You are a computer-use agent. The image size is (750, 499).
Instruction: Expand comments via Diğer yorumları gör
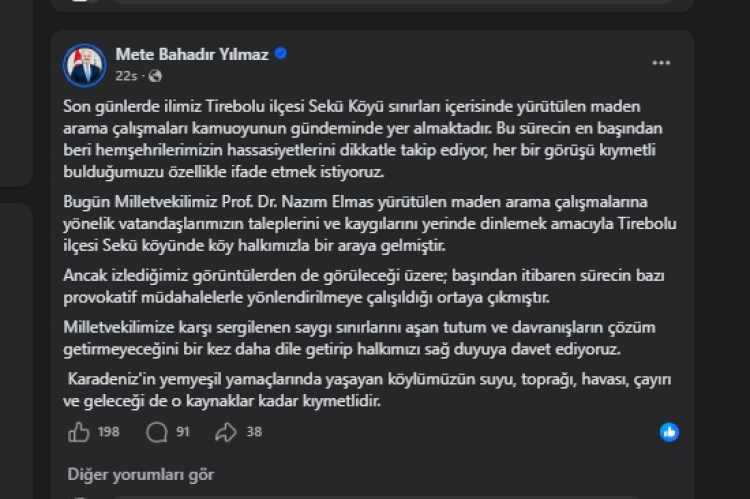(140, 475)
